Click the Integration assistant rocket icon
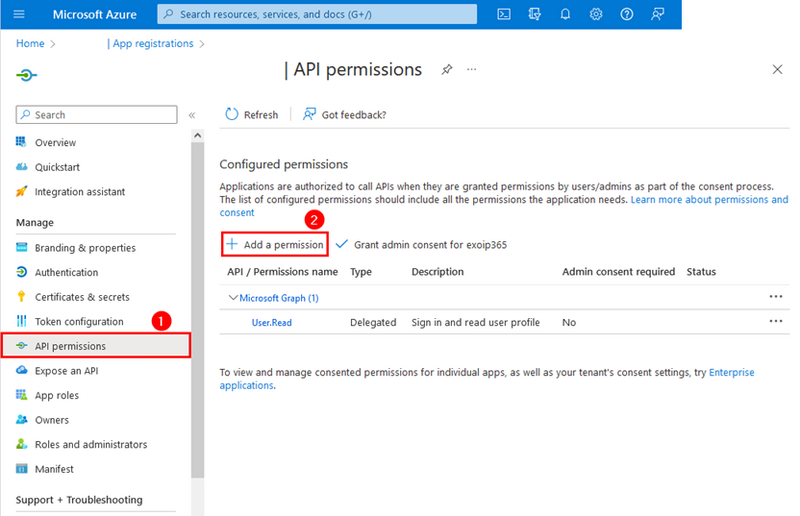The width and height of the screenshot is (800, 516). [21, 191]
